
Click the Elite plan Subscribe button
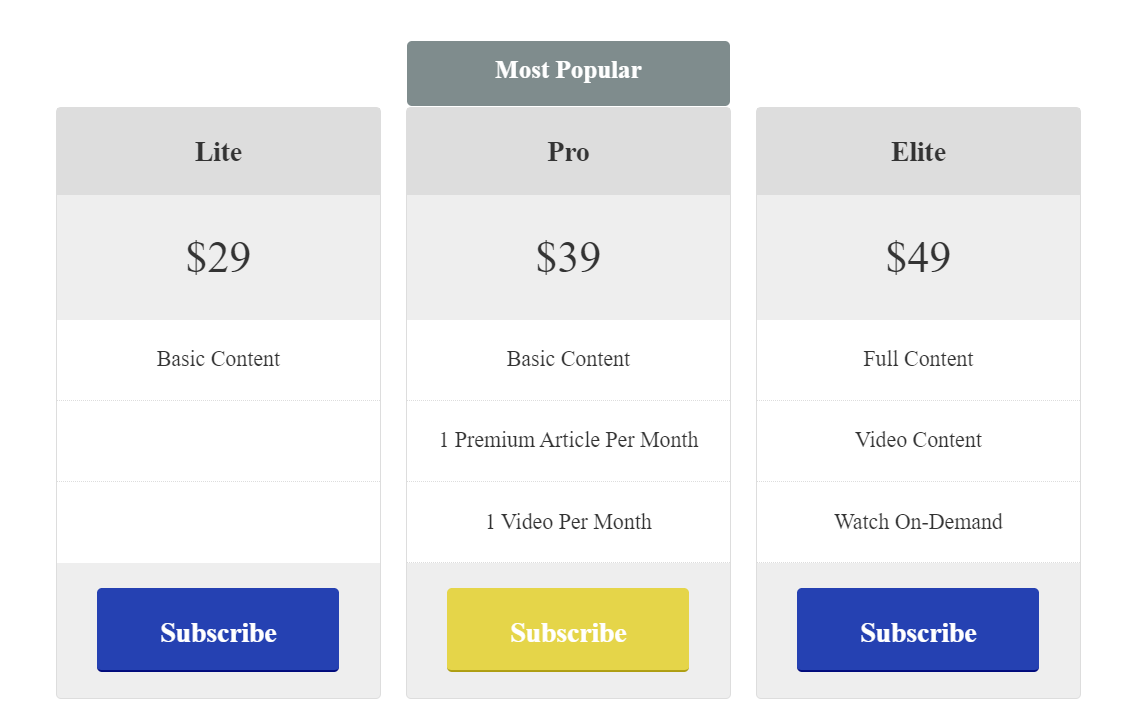coord(918,630)
